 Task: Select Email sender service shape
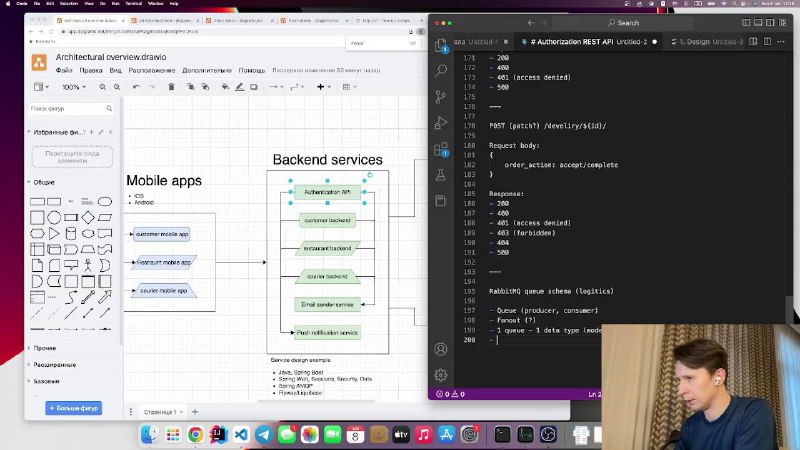coord(328,305)
